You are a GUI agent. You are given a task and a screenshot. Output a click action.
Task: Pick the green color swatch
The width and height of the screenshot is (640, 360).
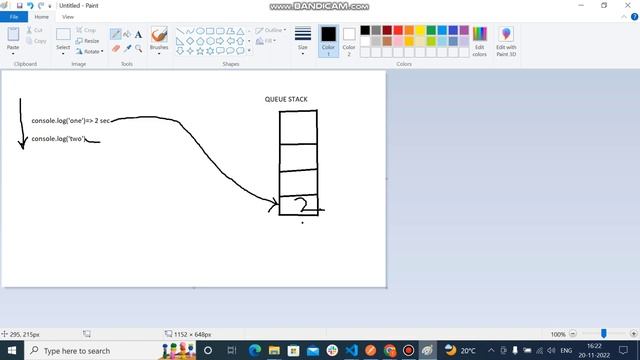click(x=431, y=30)
